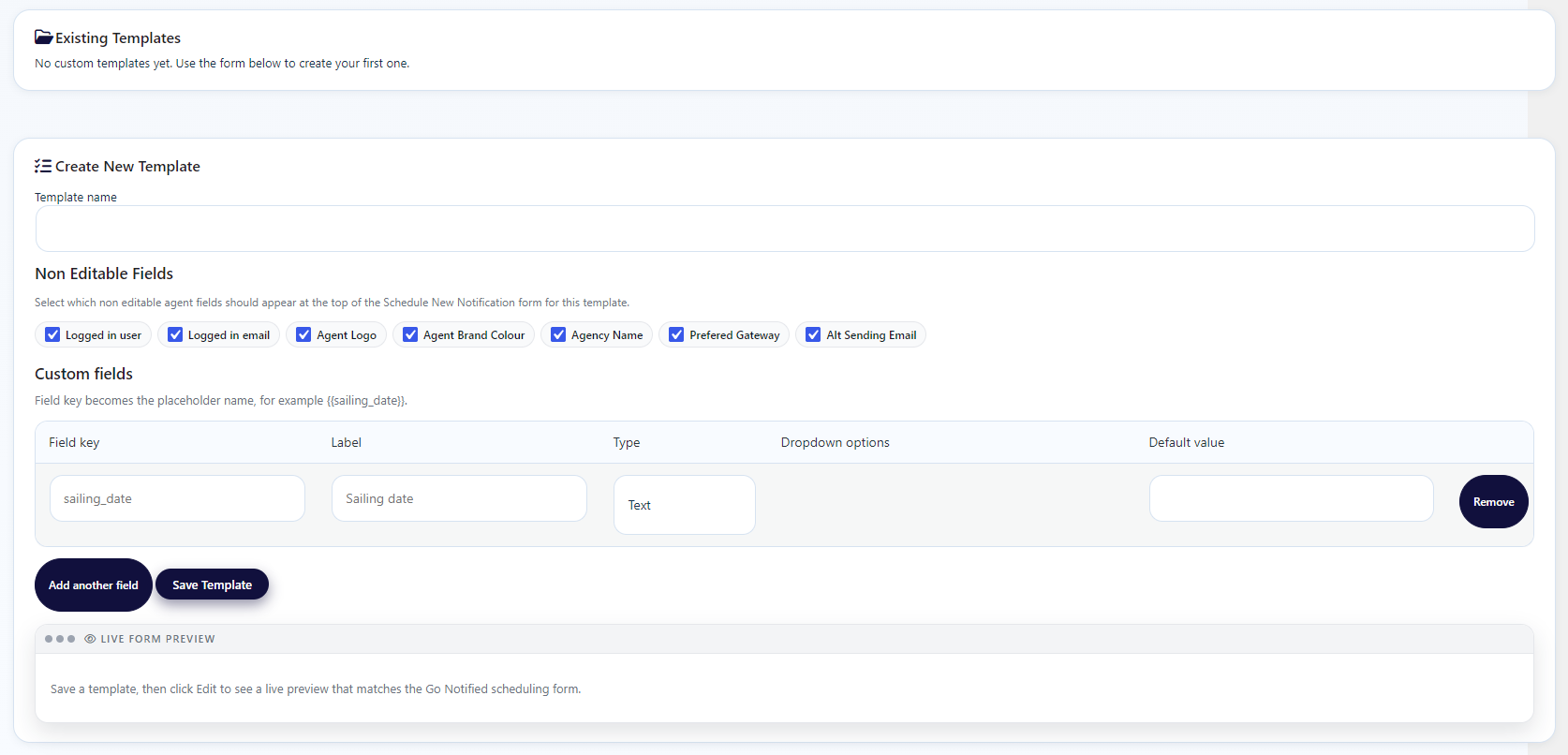Uncheck the Prefered Gateway checkbox
This screenshot has width=1568, height=755.
coord(676,334)
